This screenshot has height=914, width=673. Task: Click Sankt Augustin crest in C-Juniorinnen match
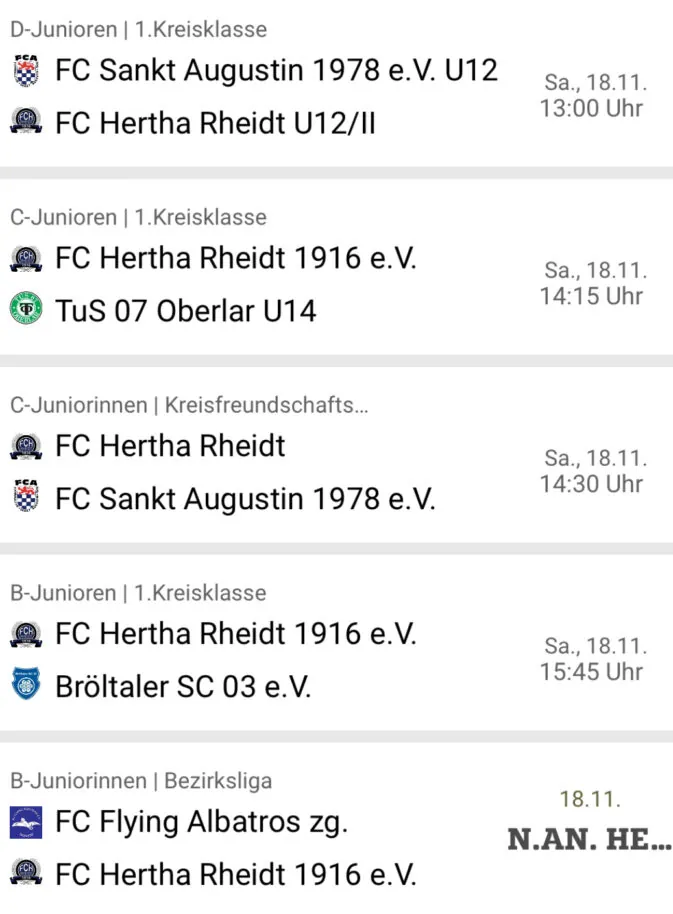click(x=26, y=498)
